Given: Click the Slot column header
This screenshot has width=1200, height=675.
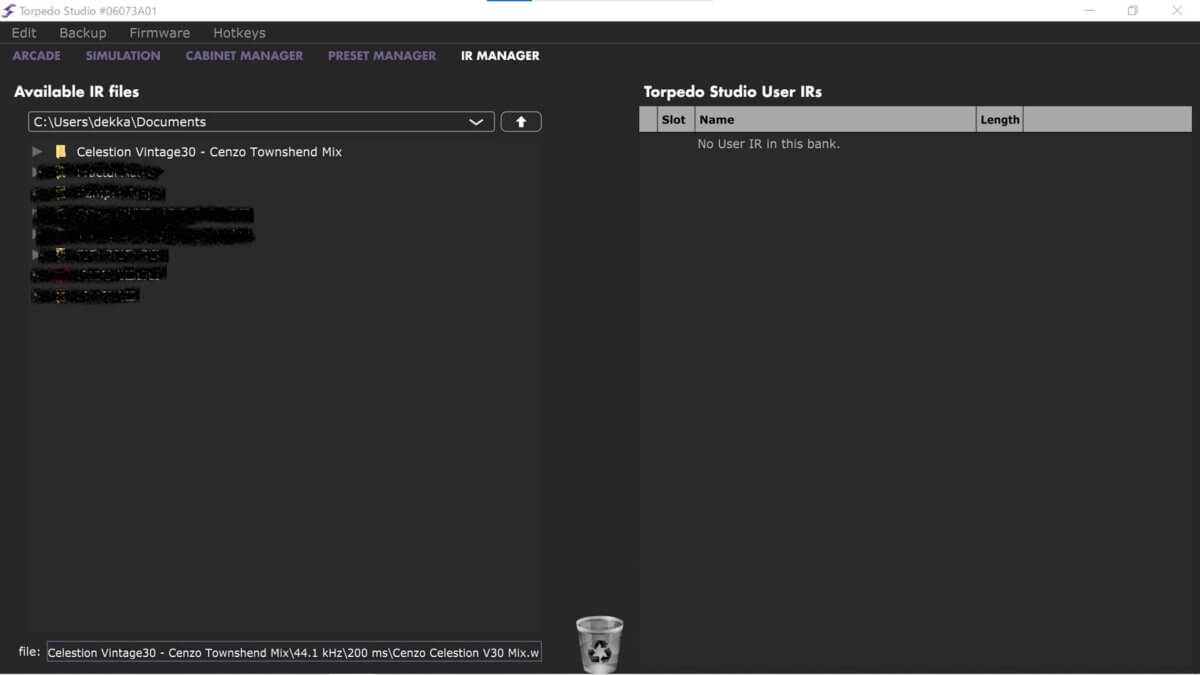Looking at the screenshot, I should coord(674,120).
